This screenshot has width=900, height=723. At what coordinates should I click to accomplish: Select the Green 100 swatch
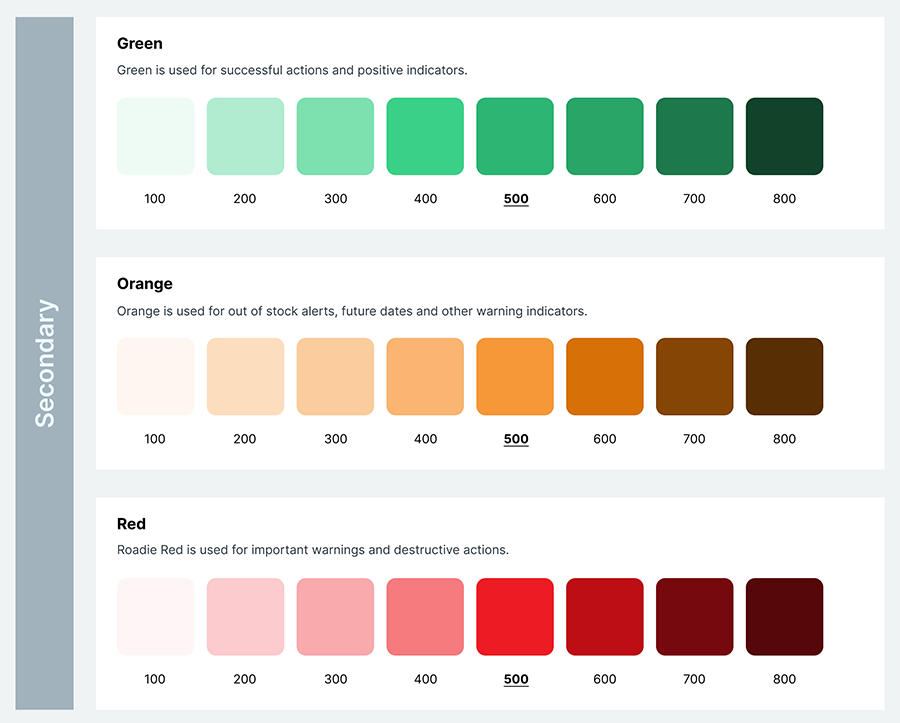tap(156, 136)
